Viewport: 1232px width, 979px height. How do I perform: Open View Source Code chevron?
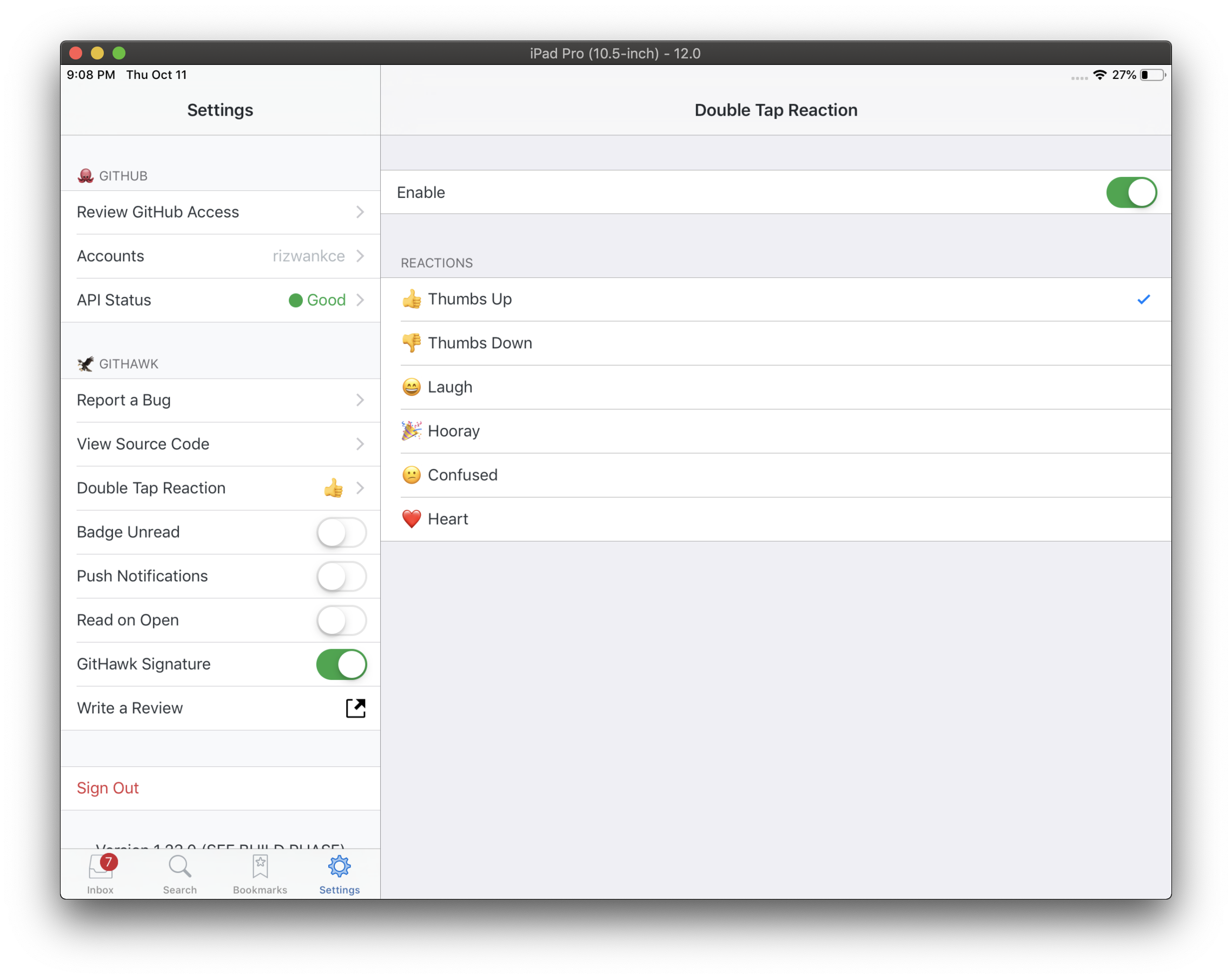coord(360,444)
